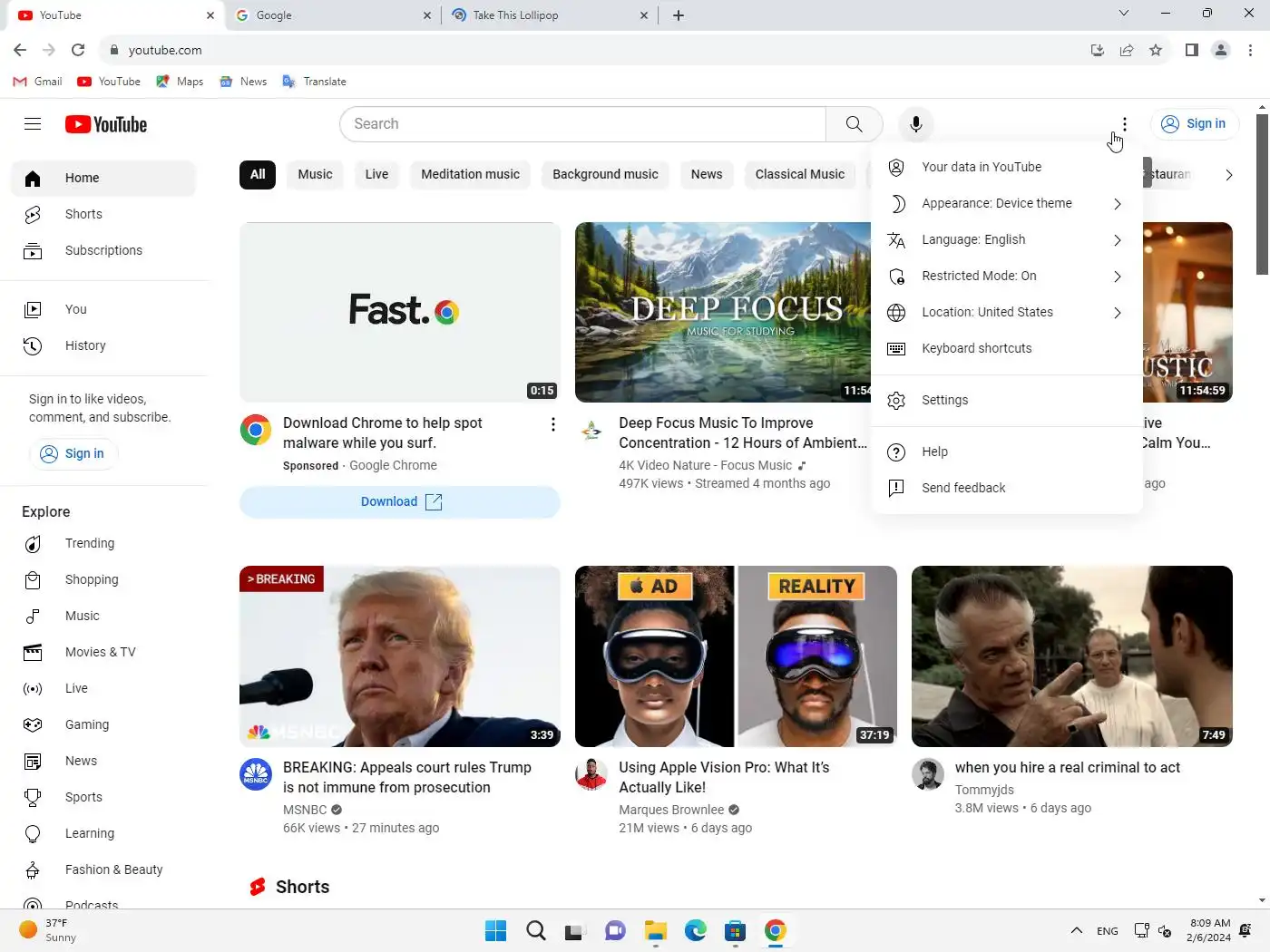
Task: Expand the Location: United States submenu
Action: [x=1007, y=312]
